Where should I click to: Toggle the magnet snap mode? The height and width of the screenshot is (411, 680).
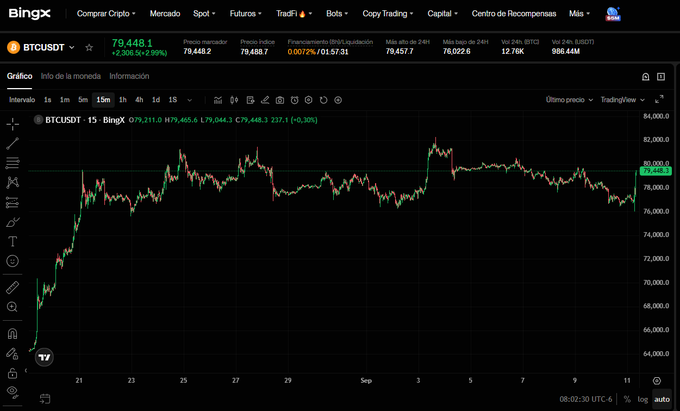click(x=13, y=334)
